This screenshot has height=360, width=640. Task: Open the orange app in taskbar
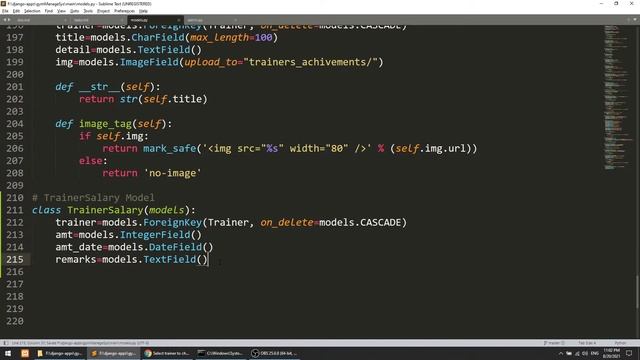coord(25,353)
